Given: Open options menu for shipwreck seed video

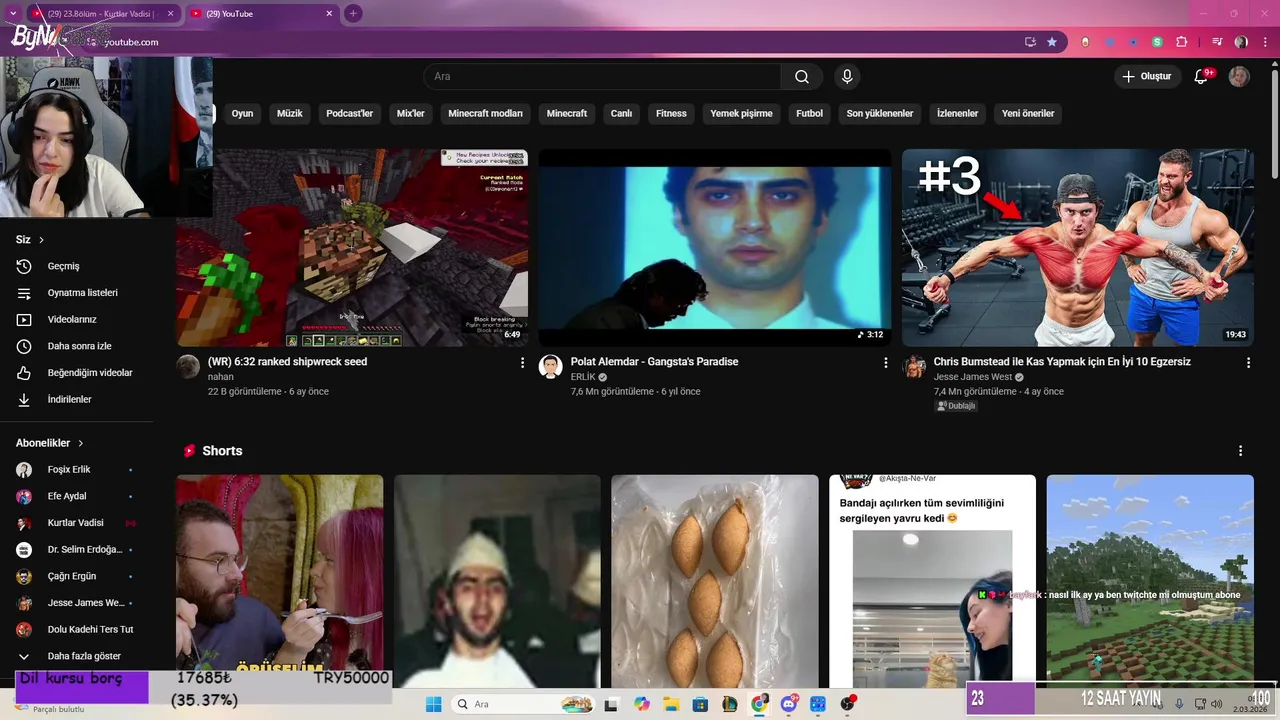Looking at the screenshot, I should click(522, 363).
